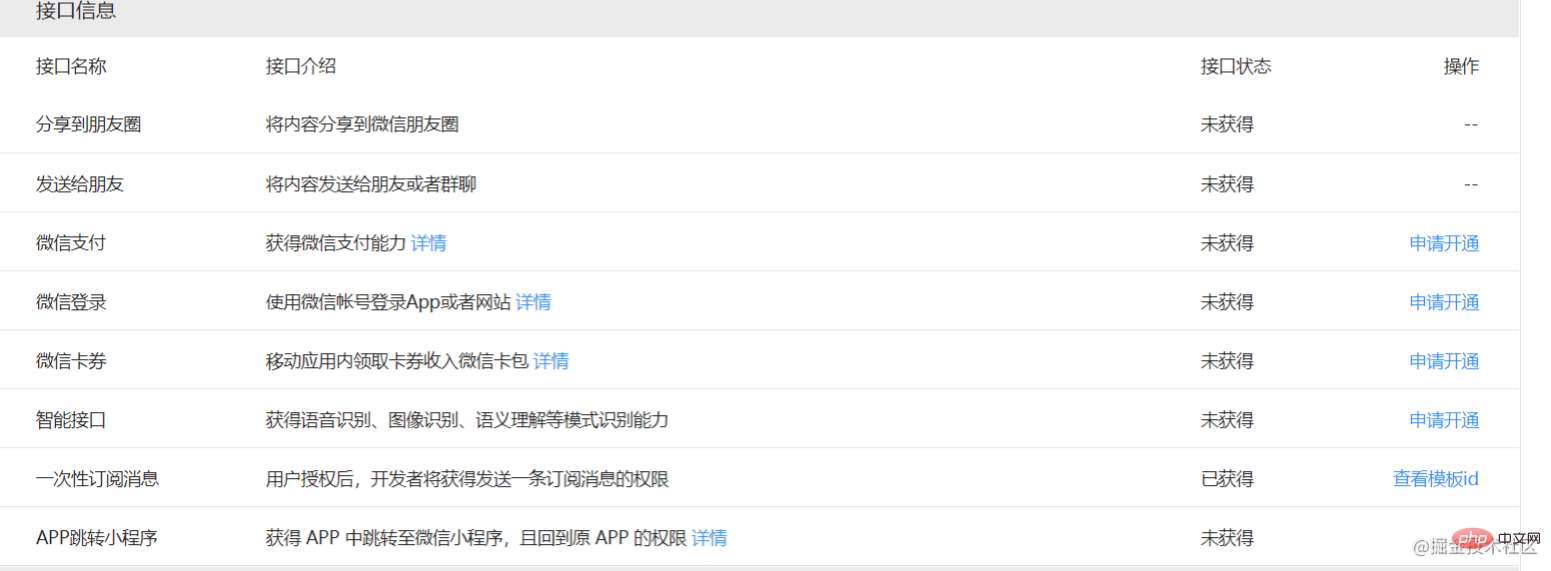Open 申请开通 for 微信卡券
Screen dimensions: 1551x571
(1444, 361)
